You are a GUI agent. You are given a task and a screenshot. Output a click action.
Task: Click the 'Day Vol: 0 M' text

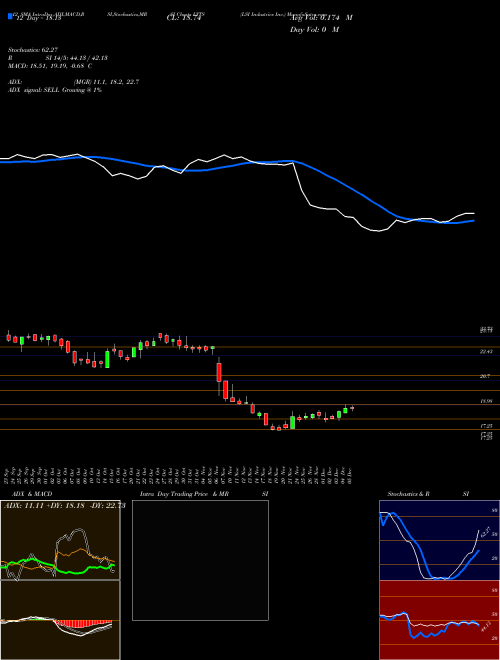click(314, 30)
